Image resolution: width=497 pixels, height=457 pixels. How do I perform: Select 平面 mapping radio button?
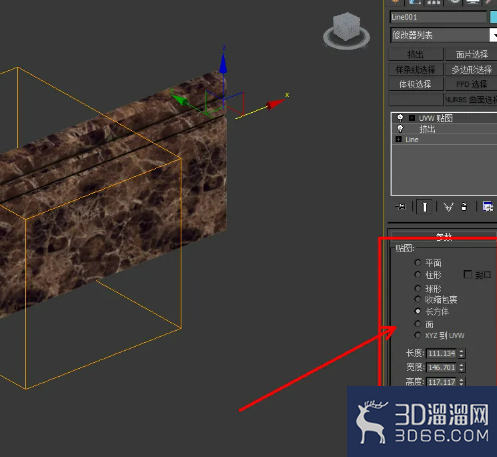coord(417,263)
